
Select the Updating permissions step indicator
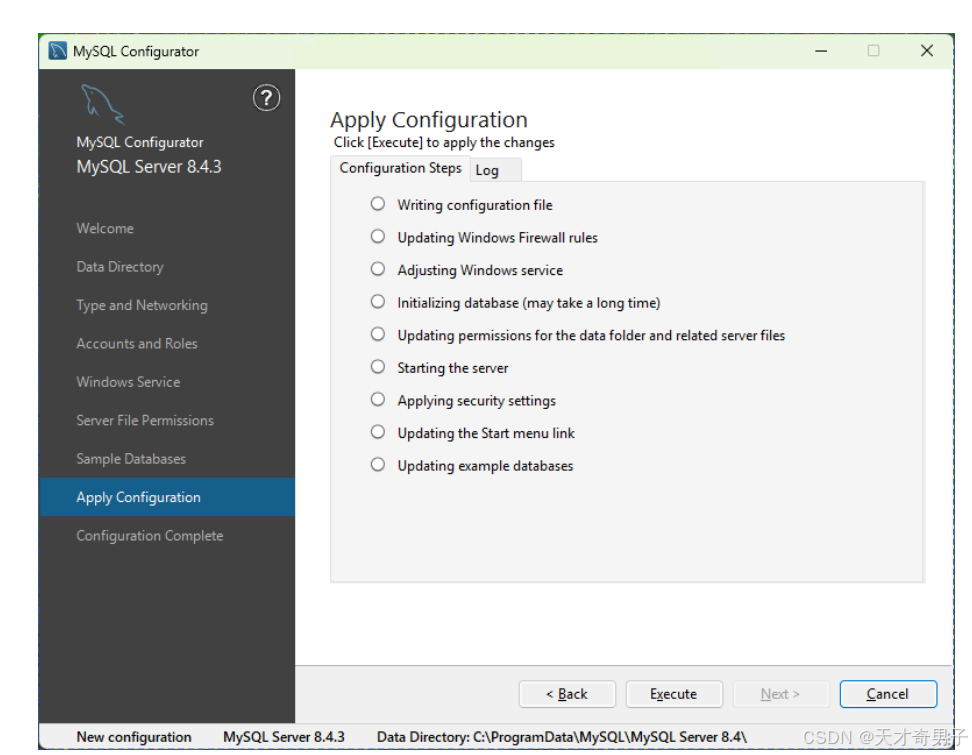[378, 334]
